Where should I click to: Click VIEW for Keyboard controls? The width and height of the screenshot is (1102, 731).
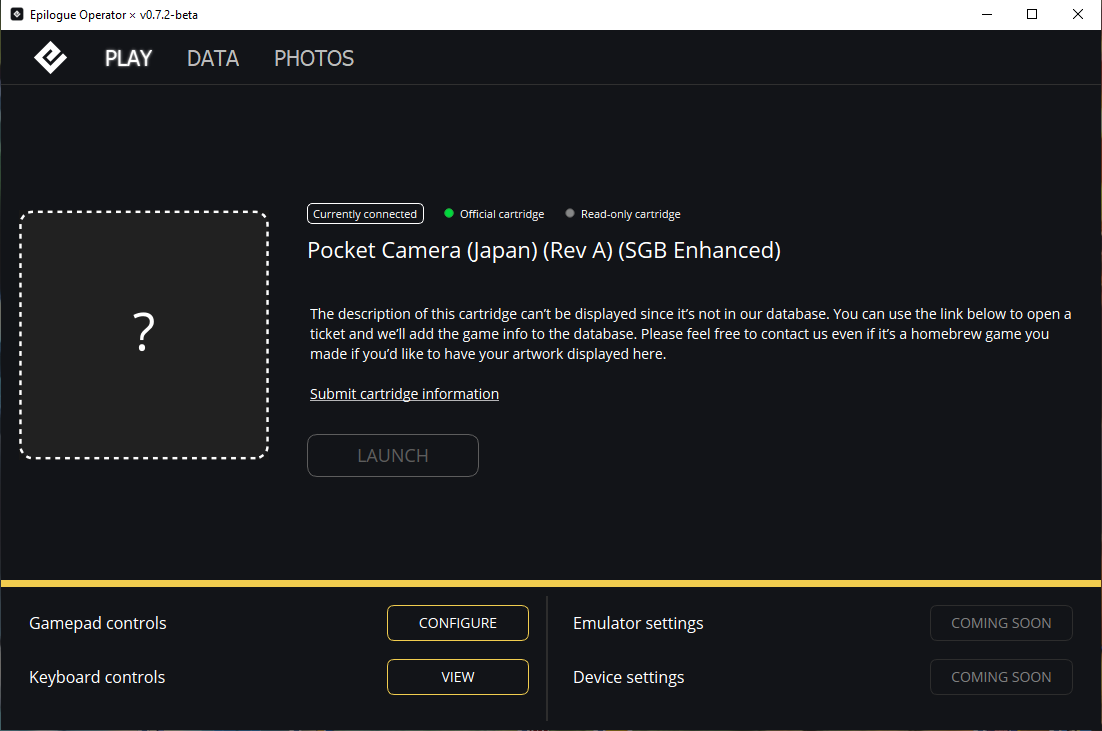458,677
